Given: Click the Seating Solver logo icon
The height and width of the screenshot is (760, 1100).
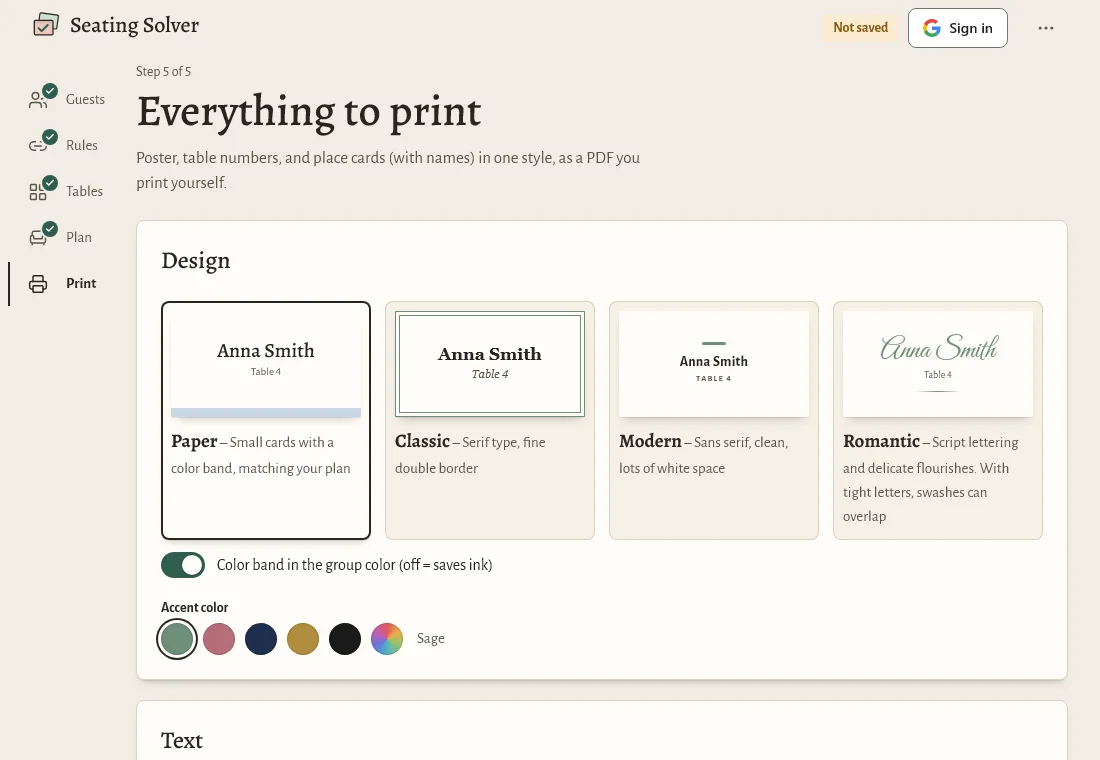Looking at the screenshot, I should 46,25.
